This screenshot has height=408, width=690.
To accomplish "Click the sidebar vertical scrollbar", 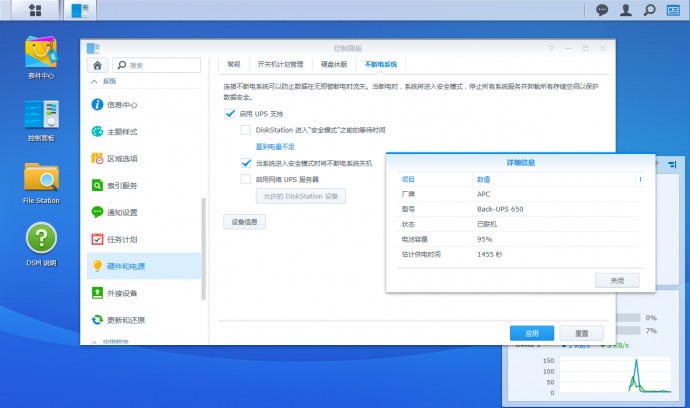I will pyautogui.click(x=203, y=249).
